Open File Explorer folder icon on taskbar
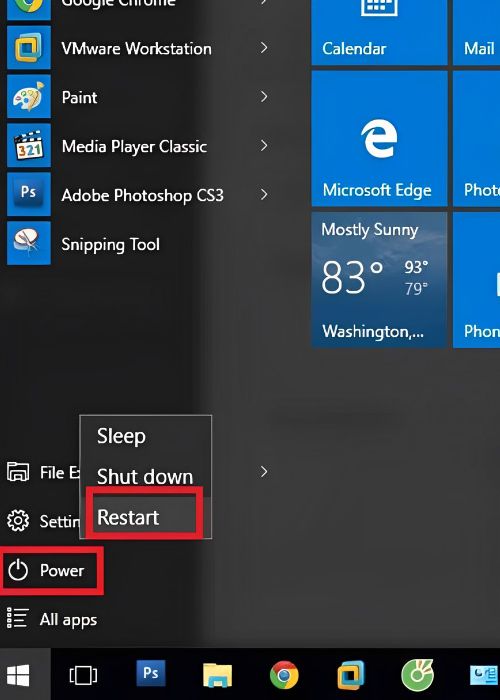Viewport: 500px width, 700px height. (x=217, y=675)
